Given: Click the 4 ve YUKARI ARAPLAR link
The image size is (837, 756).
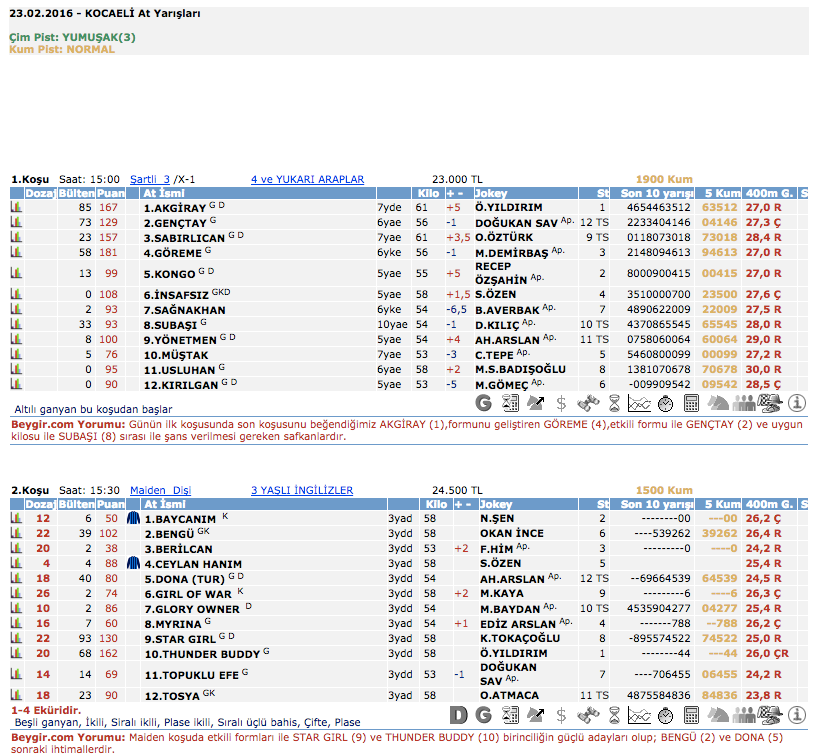Looking at the screenshot, I should click(307, 180).
